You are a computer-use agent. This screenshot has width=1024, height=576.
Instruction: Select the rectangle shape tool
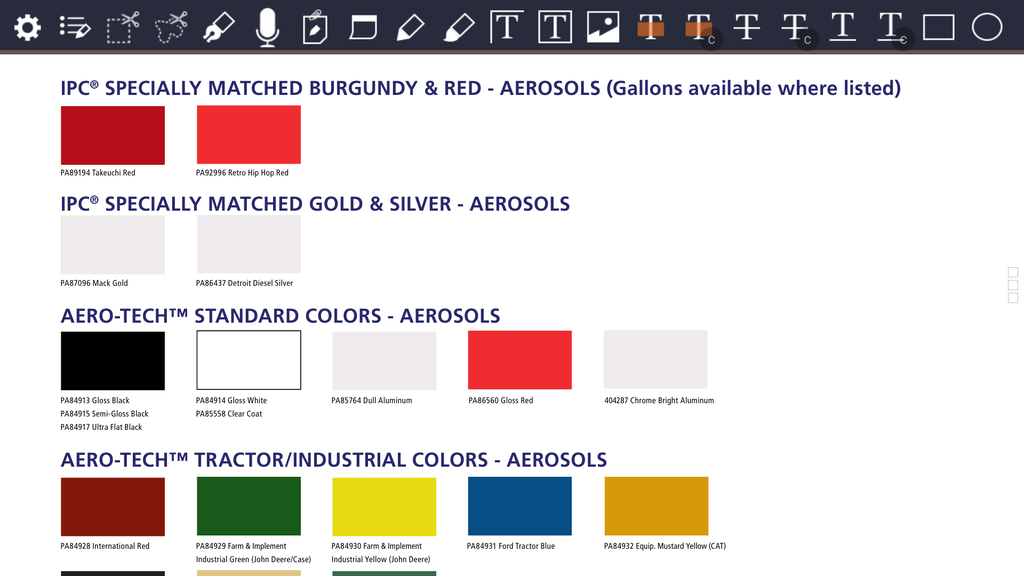point(938,27)
